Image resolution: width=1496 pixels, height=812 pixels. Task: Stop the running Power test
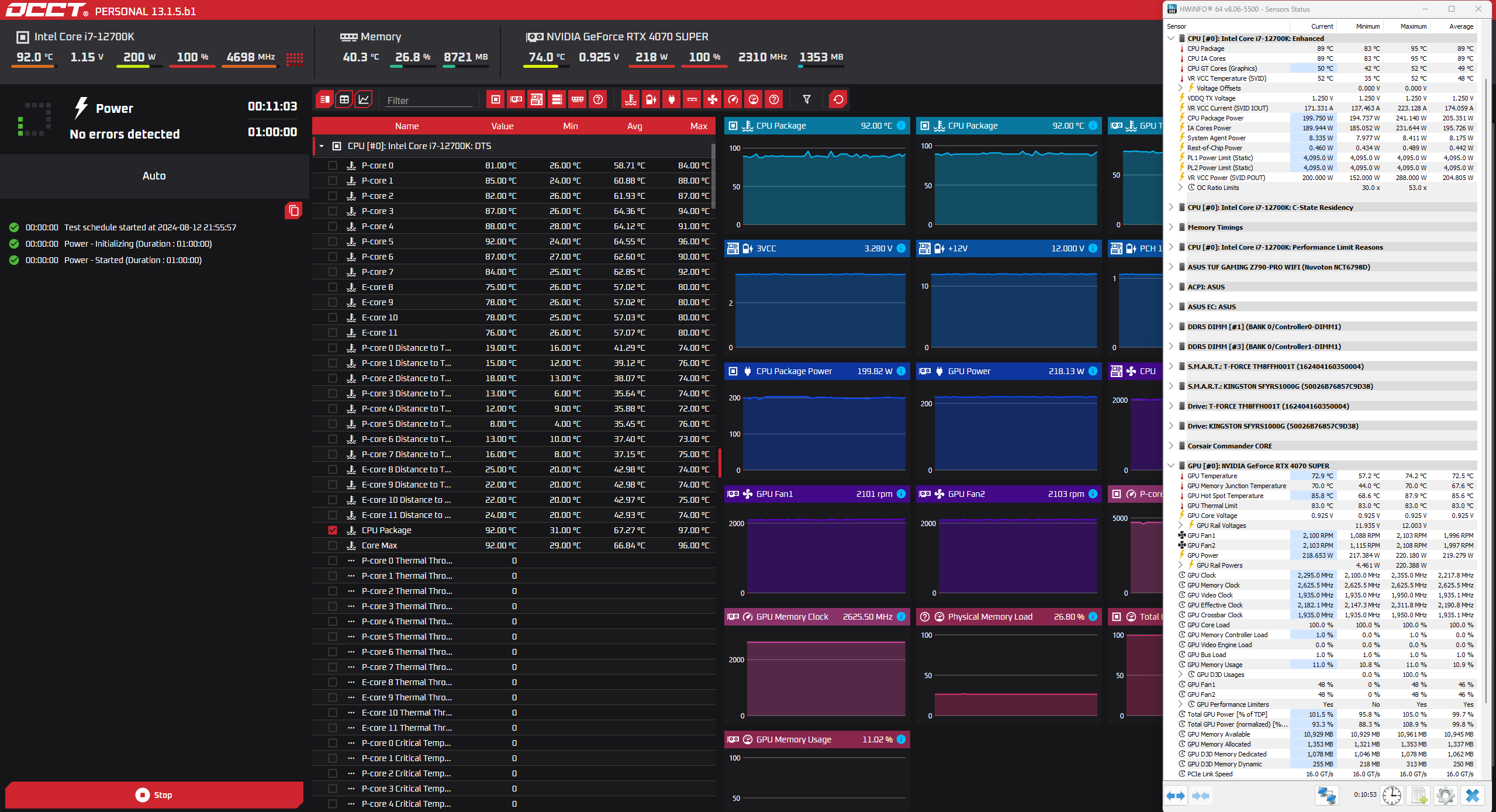click(154, 795)
